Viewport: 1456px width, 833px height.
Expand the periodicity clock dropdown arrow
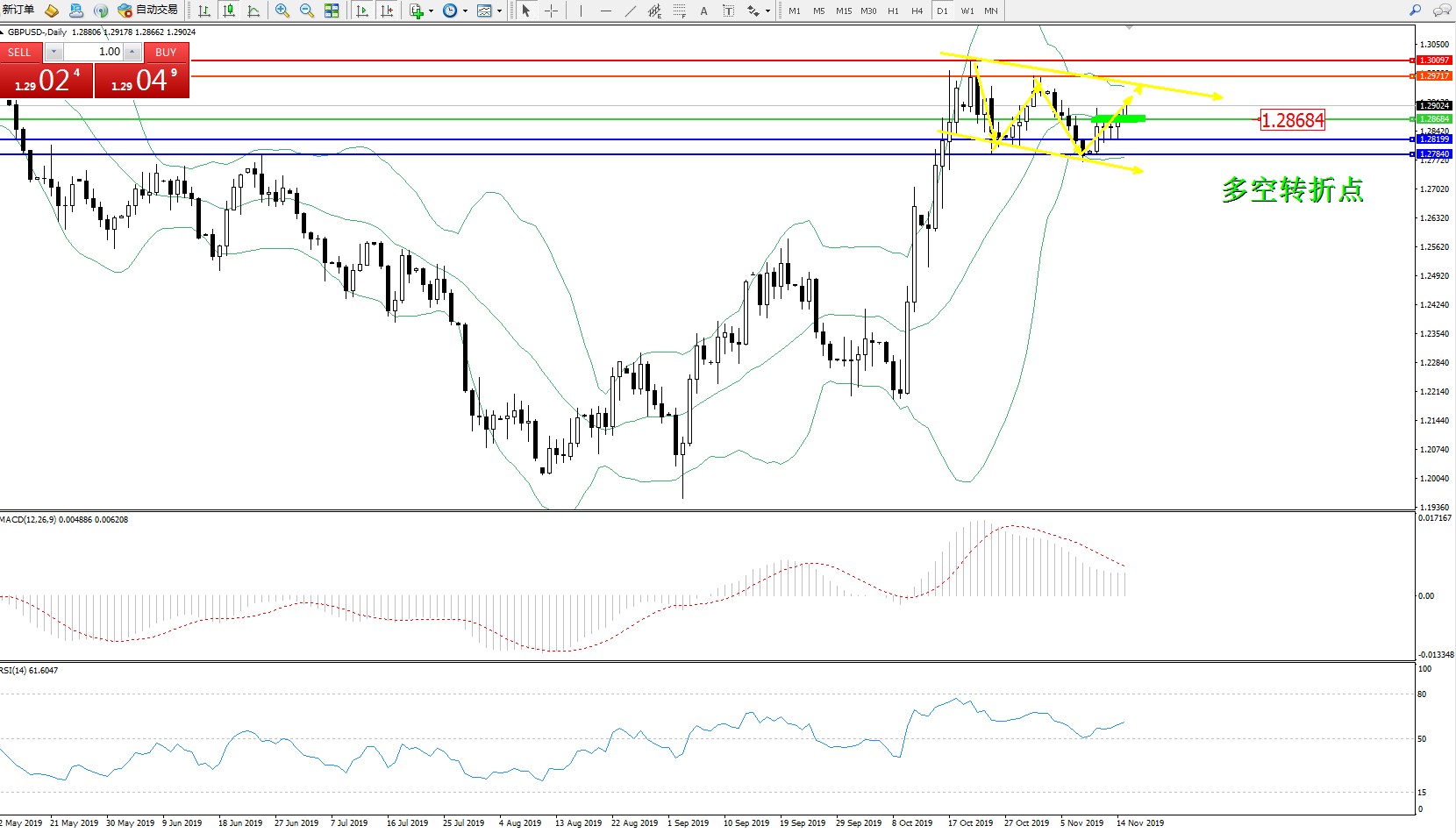[465, 11]
